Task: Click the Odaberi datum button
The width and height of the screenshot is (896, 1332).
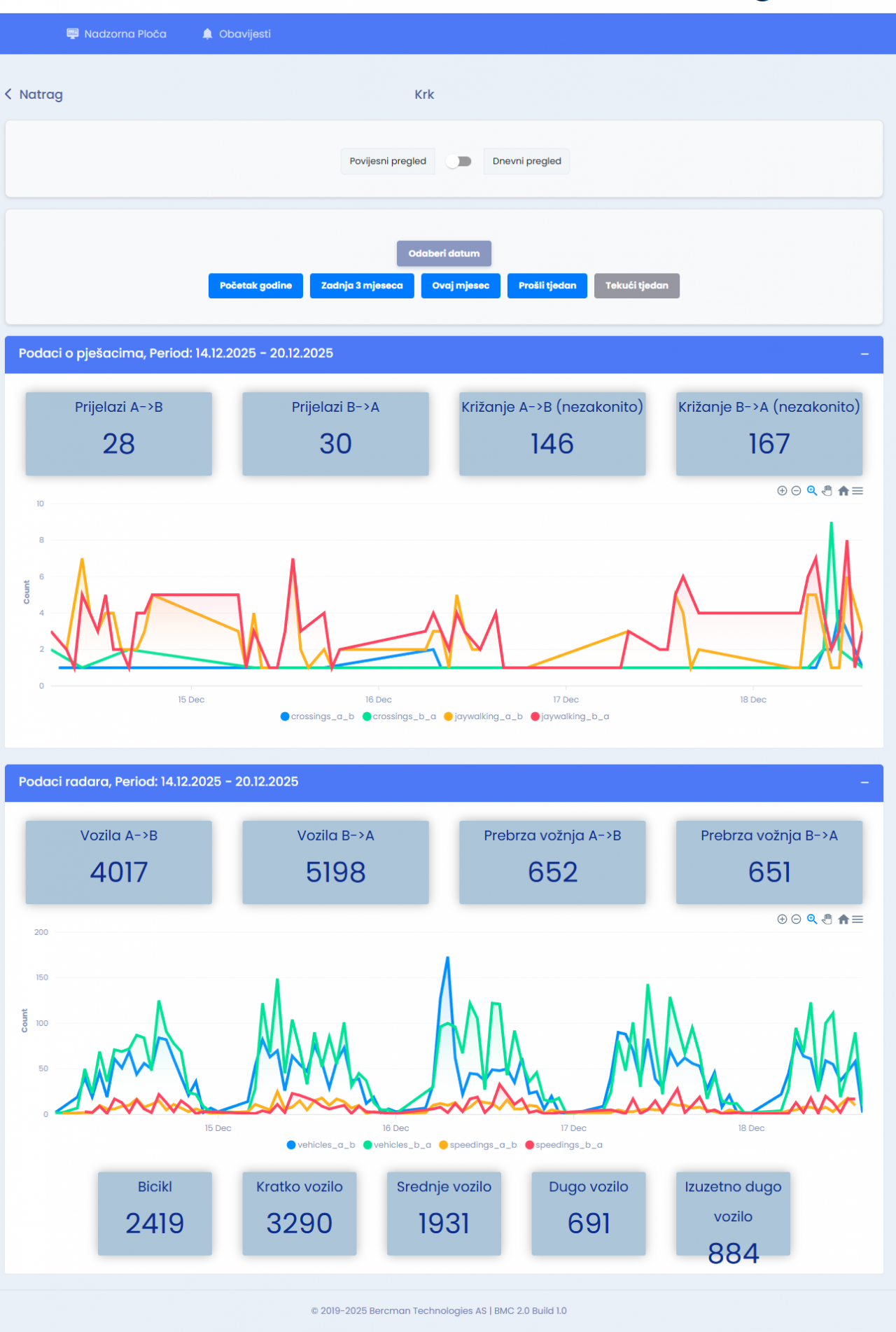Action: (x=444, y=254)
